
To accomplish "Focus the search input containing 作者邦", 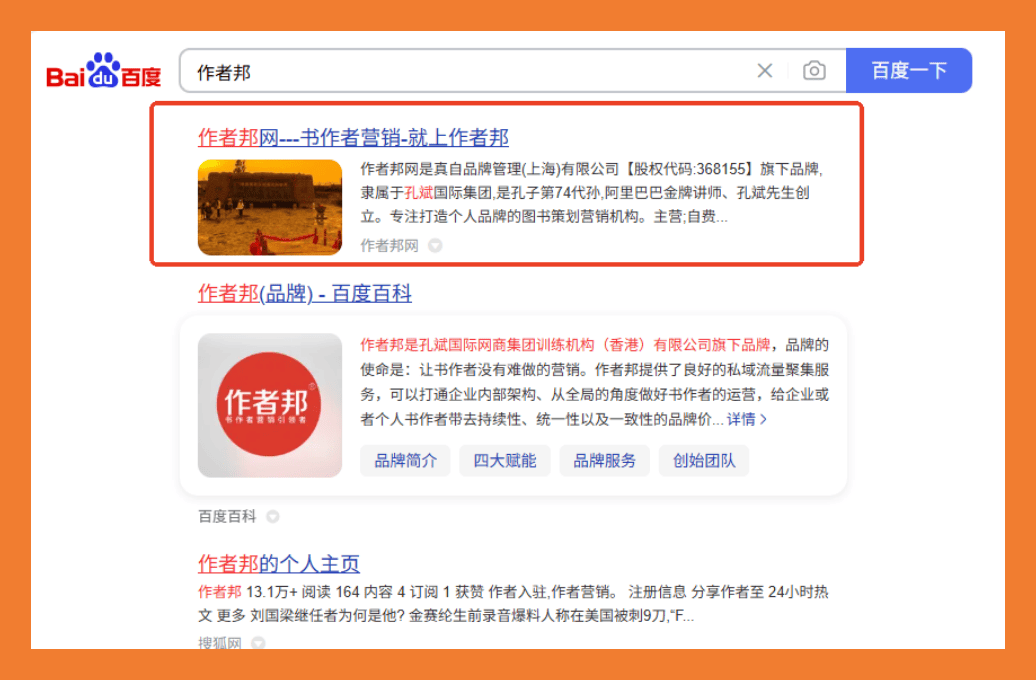I will tap(469, 71).
